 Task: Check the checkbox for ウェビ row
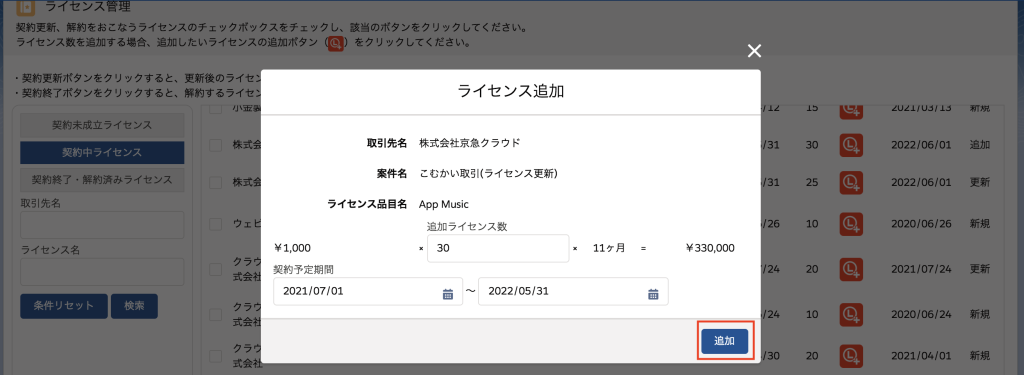(x=216, y=224)
